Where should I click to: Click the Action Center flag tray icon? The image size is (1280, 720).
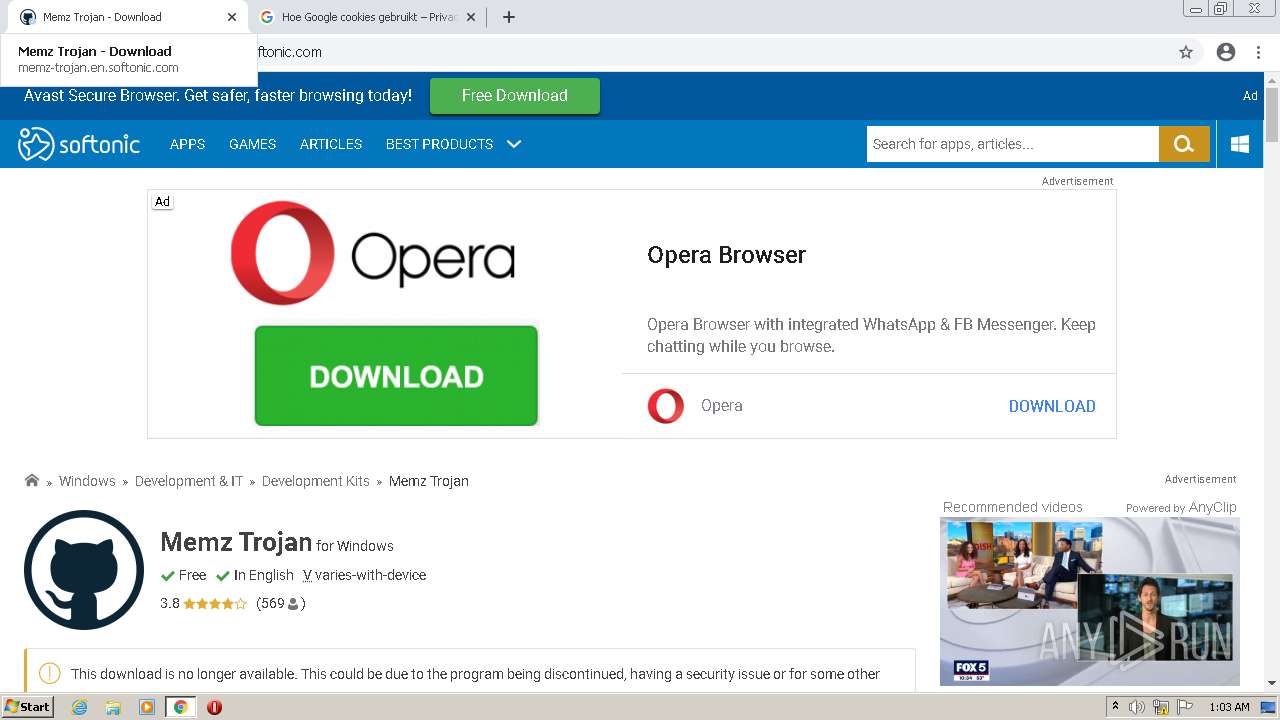[1183, 707]
